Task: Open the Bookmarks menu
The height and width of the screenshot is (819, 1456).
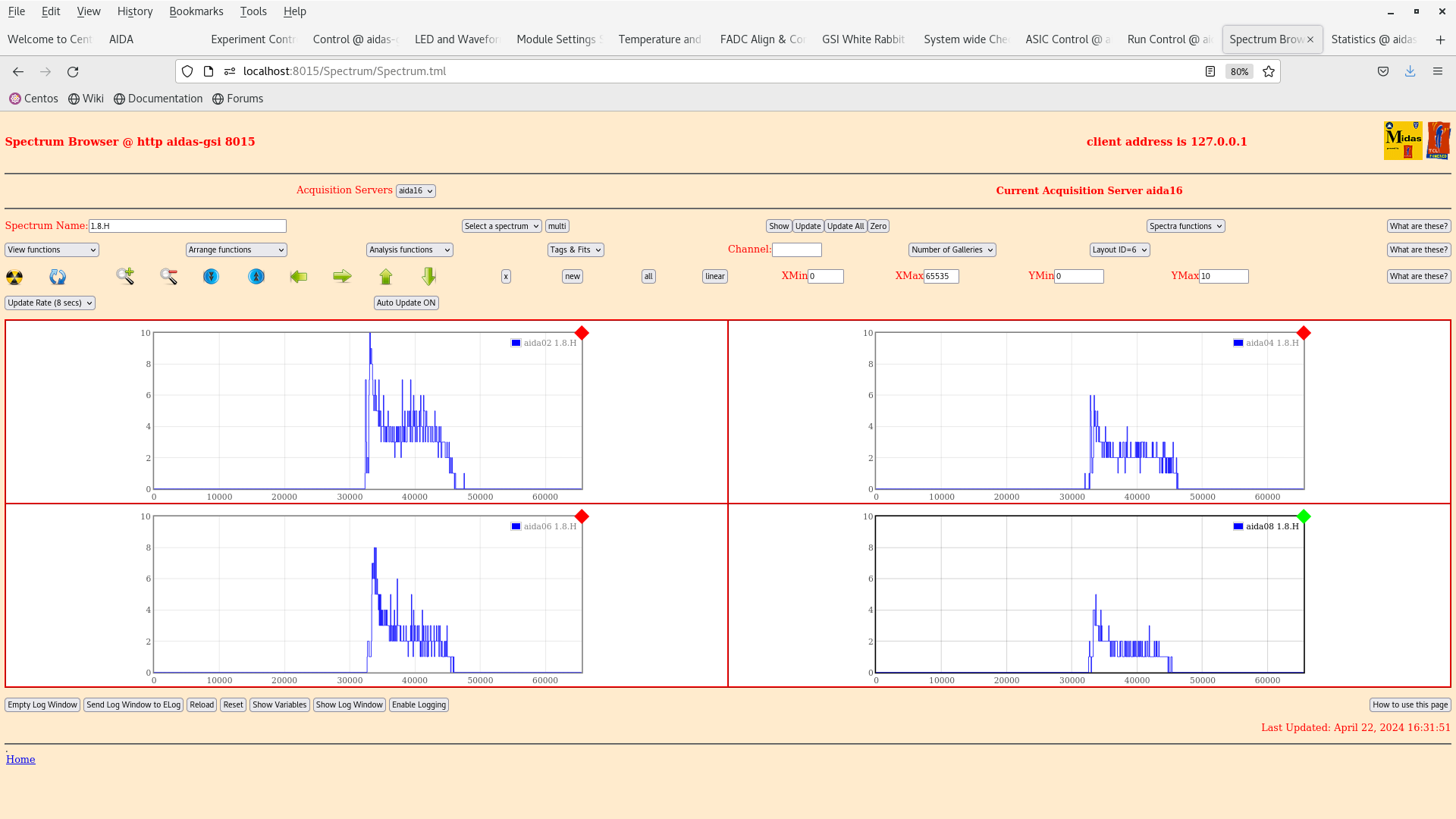Action: click(196, 11)
